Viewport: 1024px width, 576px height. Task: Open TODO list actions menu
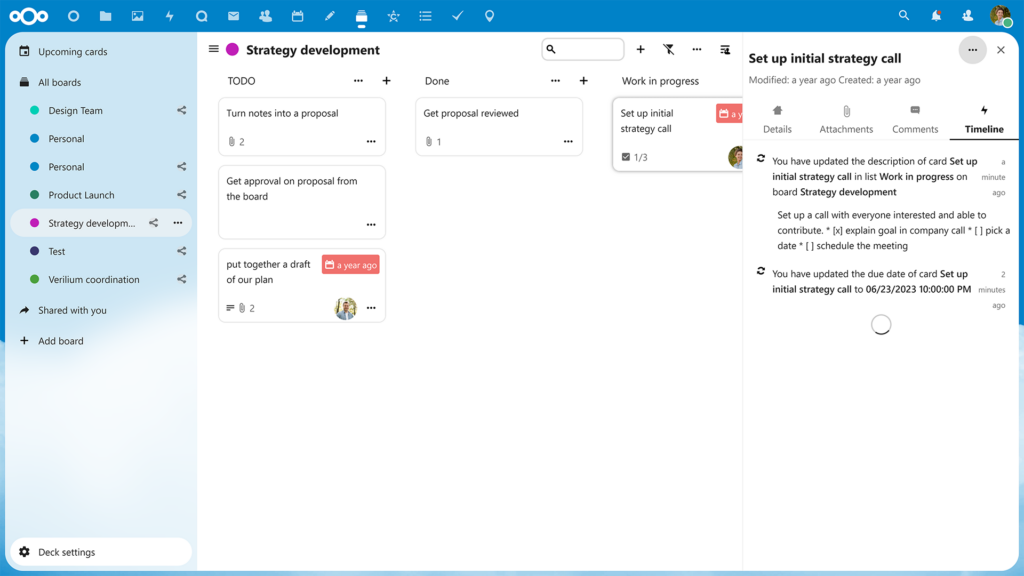coord(359,81)
